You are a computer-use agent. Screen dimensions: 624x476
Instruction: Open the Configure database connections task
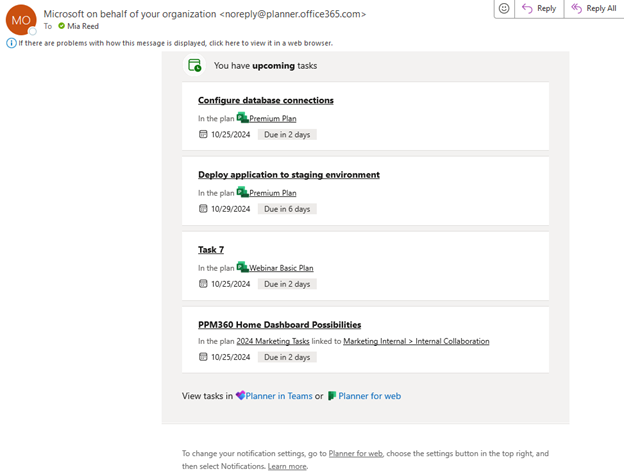pyautogui.click(x=265, y=100)
